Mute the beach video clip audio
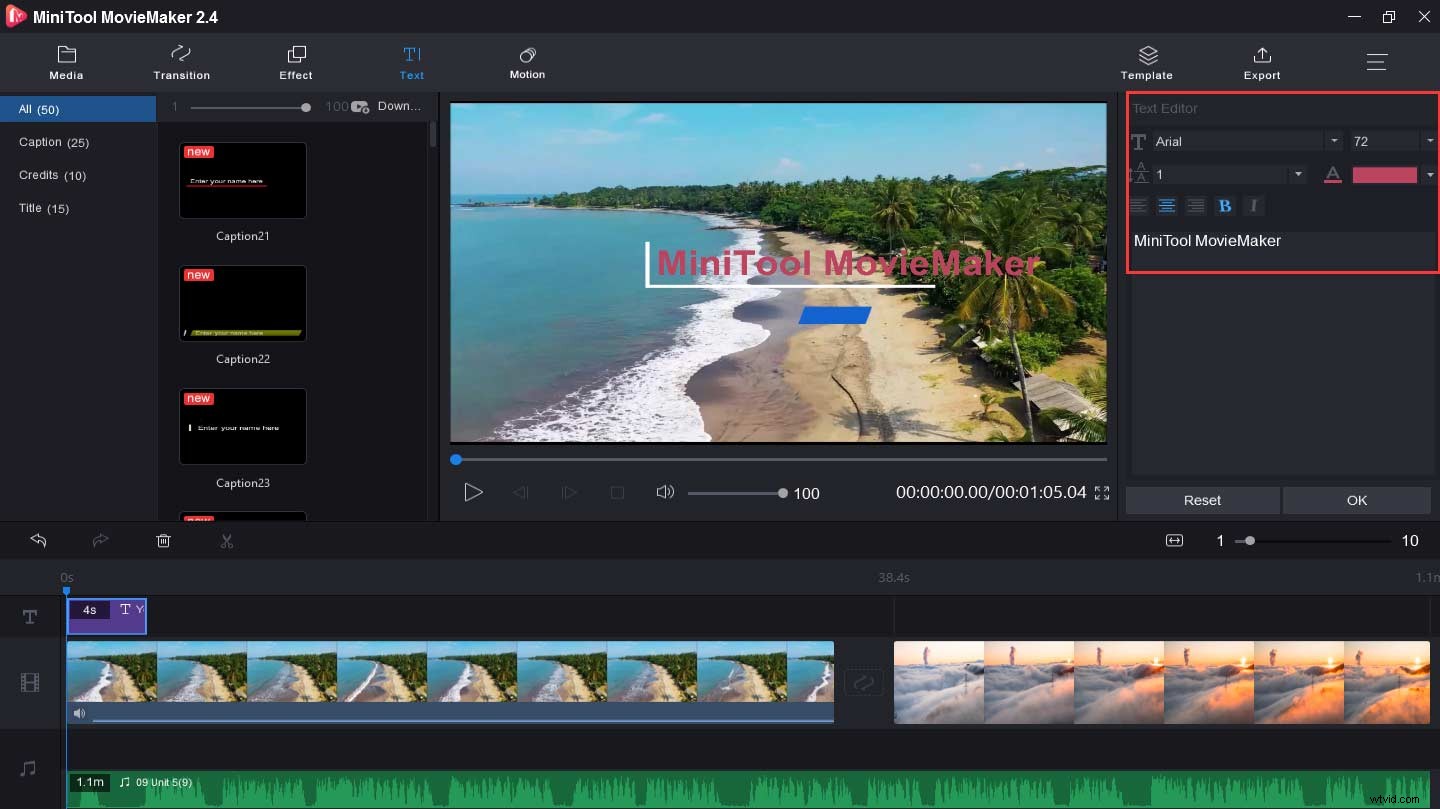The height and width of the screenshot is (809, 1440). pos(79,713)
